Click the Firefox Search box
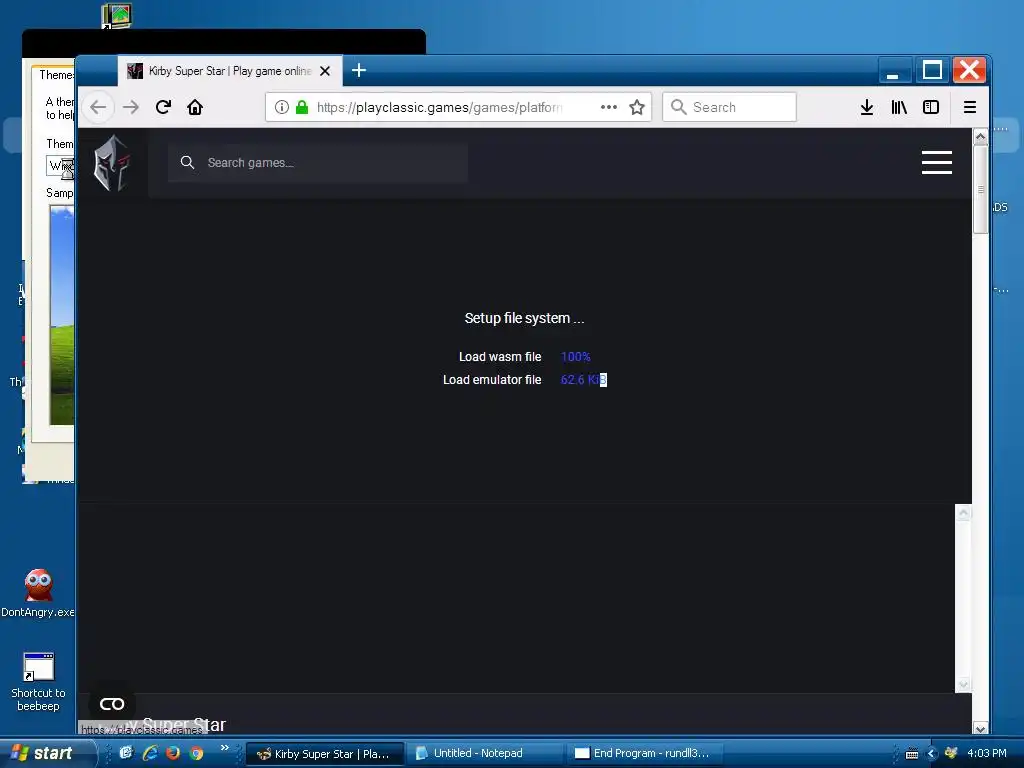The height and width of the screenshot is (768, 1024). (x=729, y=107)
